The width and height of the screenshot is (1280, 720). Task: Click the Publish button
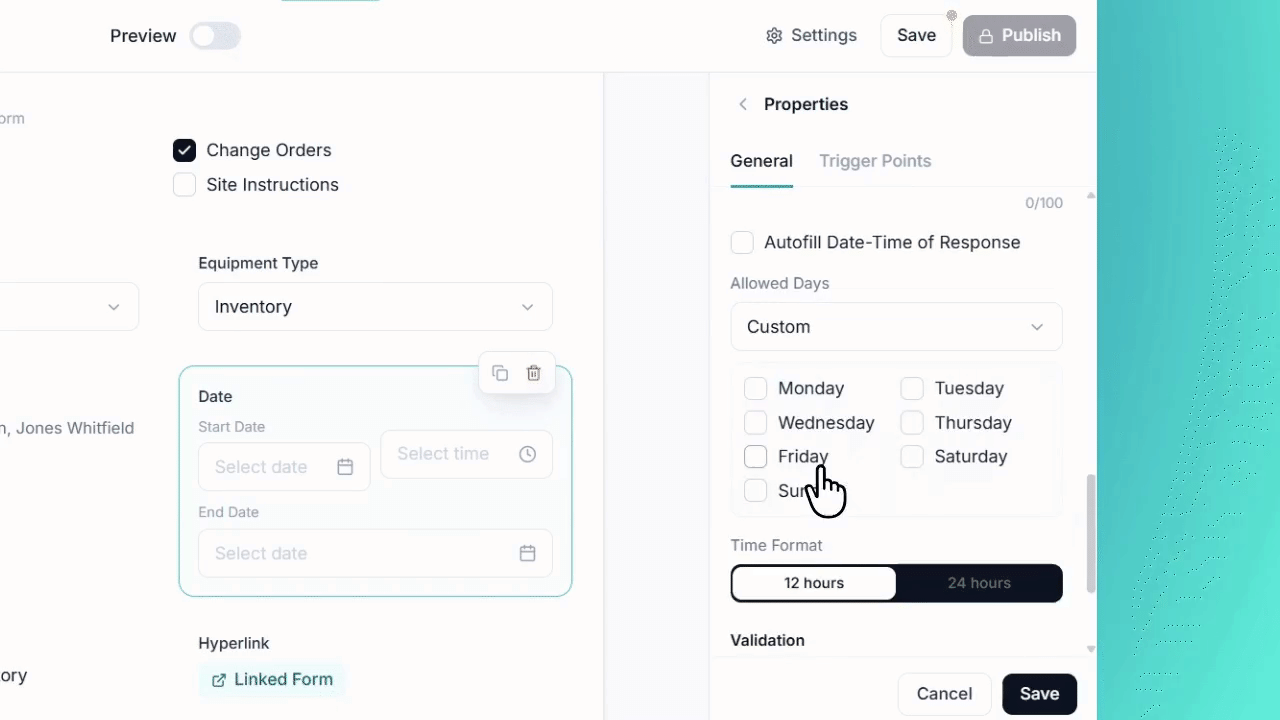point(1019,36)
